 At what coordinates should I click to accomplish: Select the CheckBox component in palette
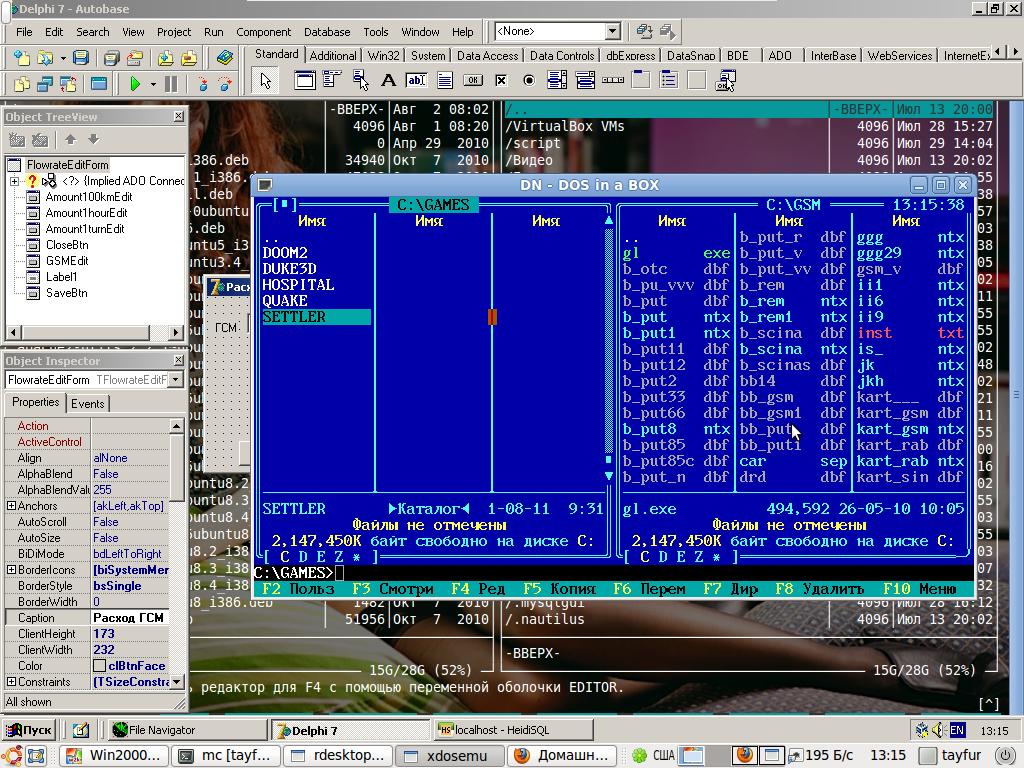tap(501, 81)
